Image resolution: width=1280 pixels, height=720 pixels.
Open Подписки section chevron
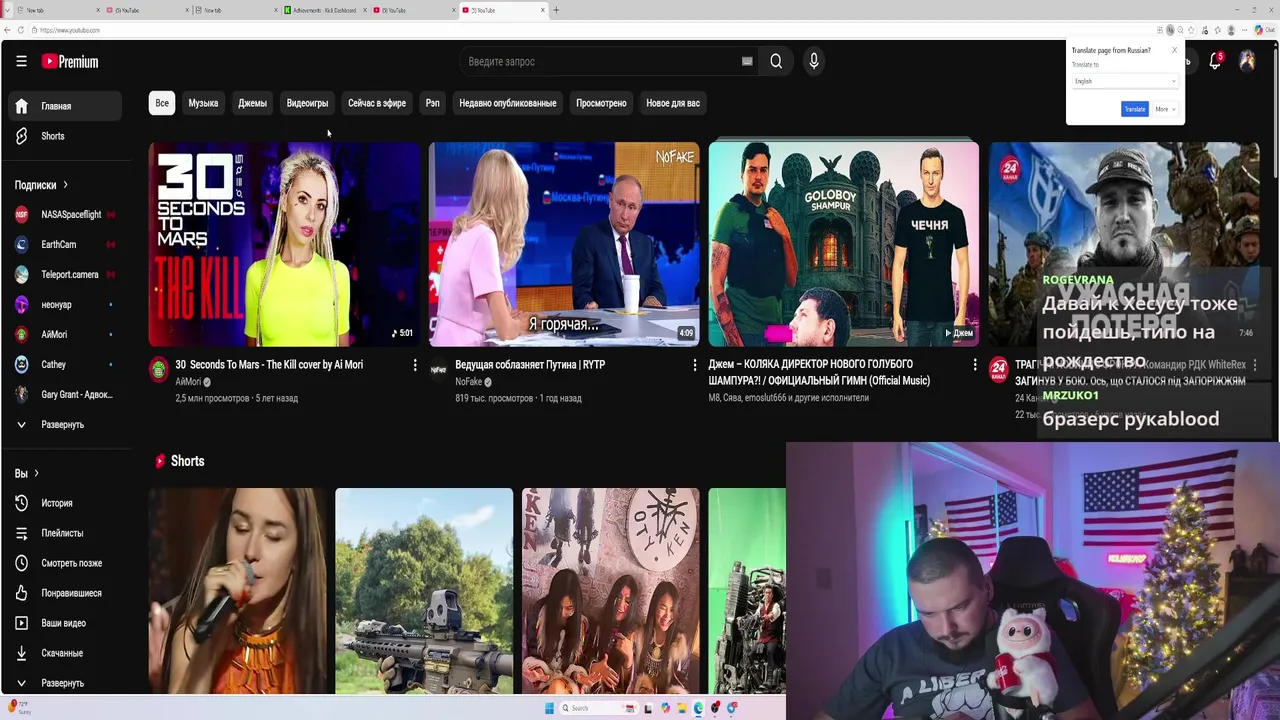click(65, 185)
